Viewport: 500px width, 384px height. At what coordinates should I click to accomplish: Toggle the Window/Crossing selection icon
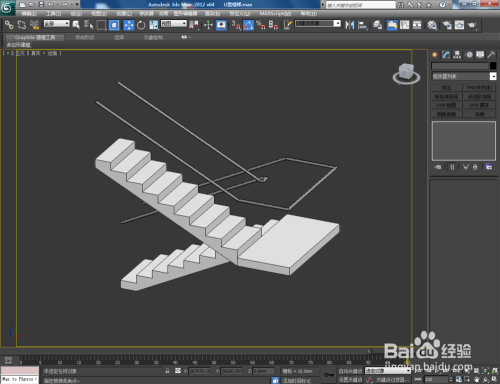pos(114,25)
